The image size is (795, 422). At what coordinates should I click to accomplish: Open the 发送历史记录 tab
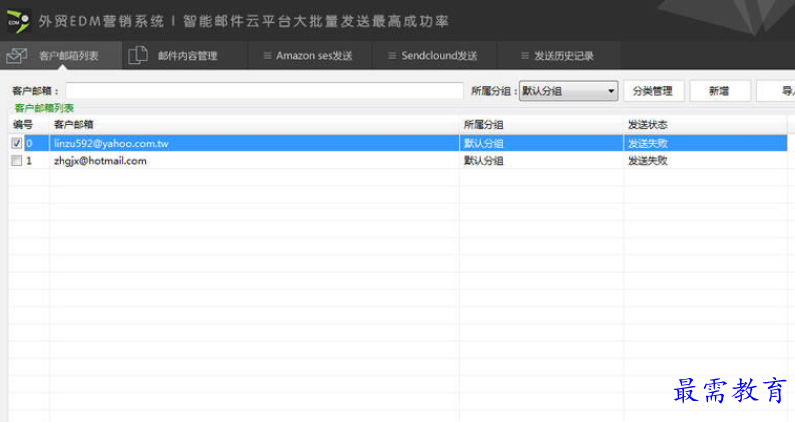[x=560, y=55]
